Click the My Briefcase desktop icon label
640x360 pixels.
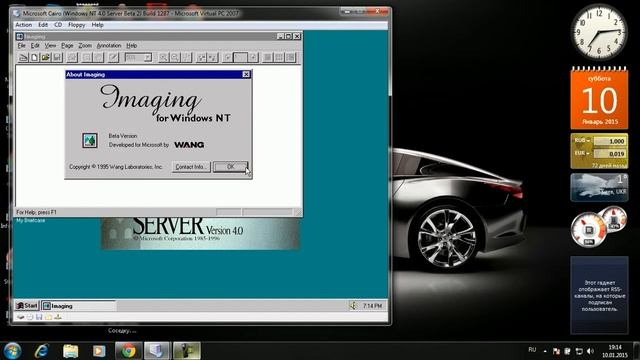click(x=31, y=220)
